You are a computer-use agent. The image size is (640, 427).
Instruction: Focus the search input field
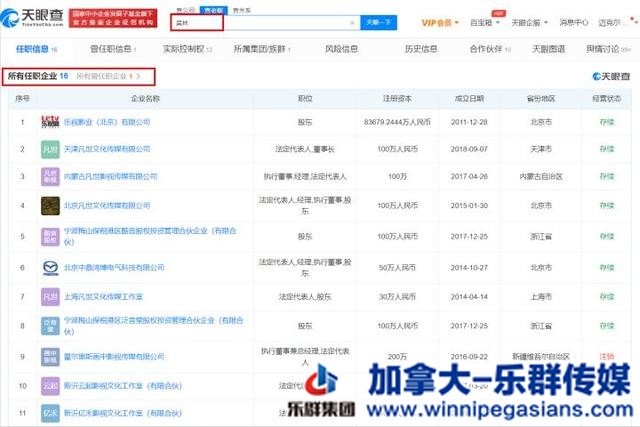(x=265, y=23)
